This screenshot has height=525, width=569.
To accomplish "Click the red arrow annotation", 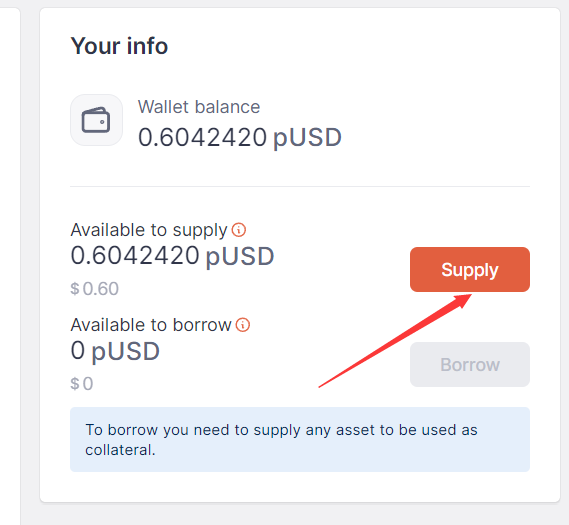I will point(395,341).
